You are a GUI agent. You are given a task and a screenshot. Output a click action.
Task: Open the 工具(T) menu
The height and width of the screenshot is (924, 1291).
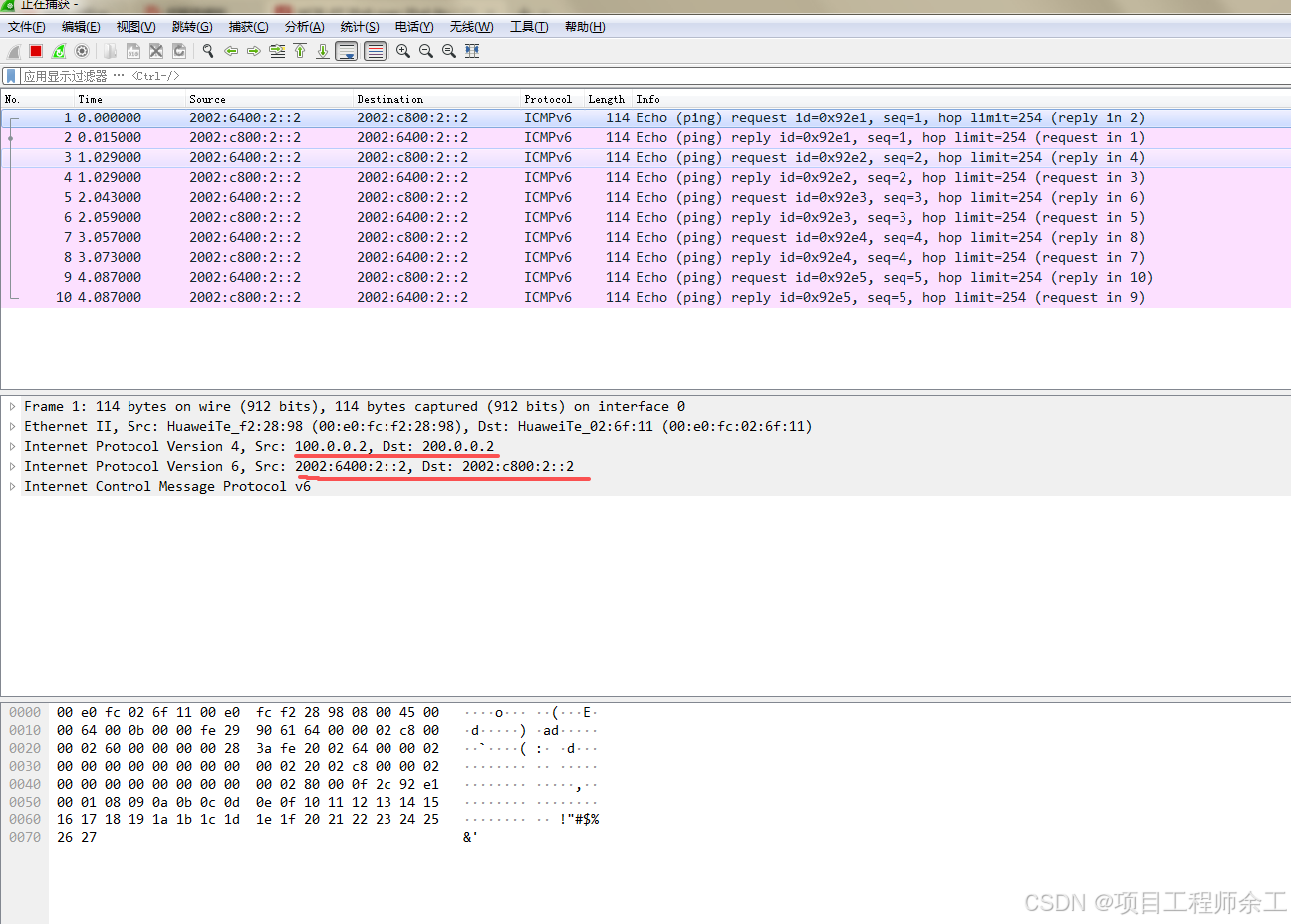pyautogui.click(x=529, y=27)
